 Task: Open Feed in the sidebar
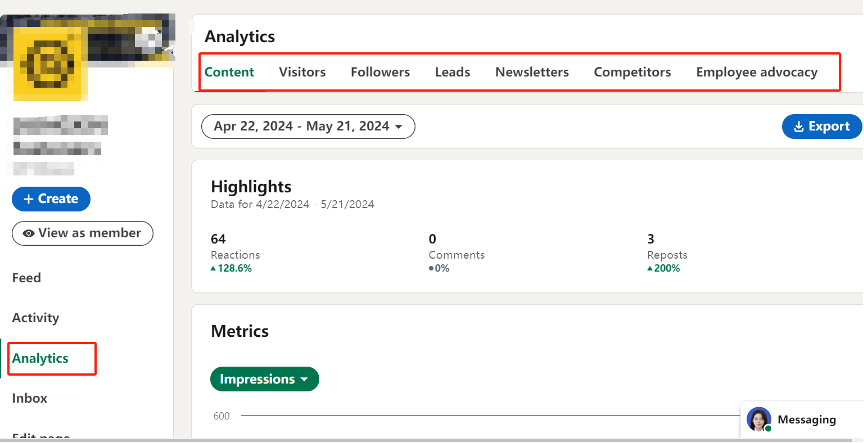click(26, 278)
